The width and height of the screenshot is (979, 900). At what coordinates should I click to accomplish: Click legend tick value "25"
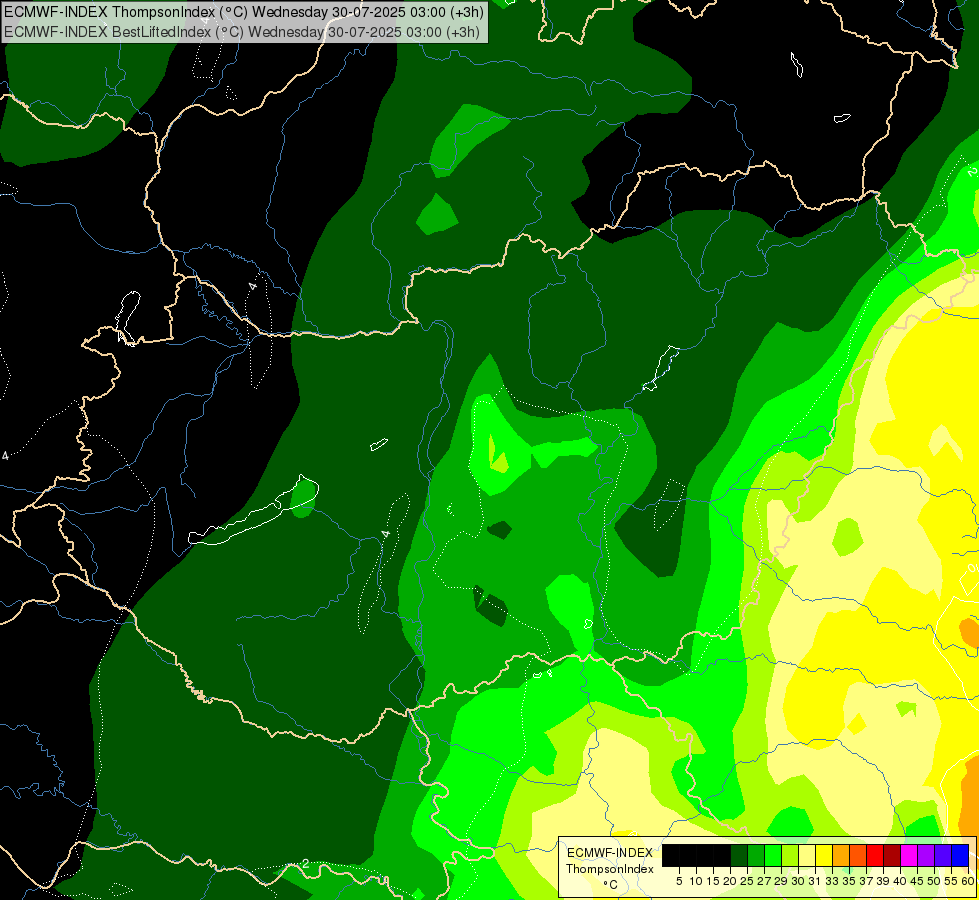pos(747,881)
